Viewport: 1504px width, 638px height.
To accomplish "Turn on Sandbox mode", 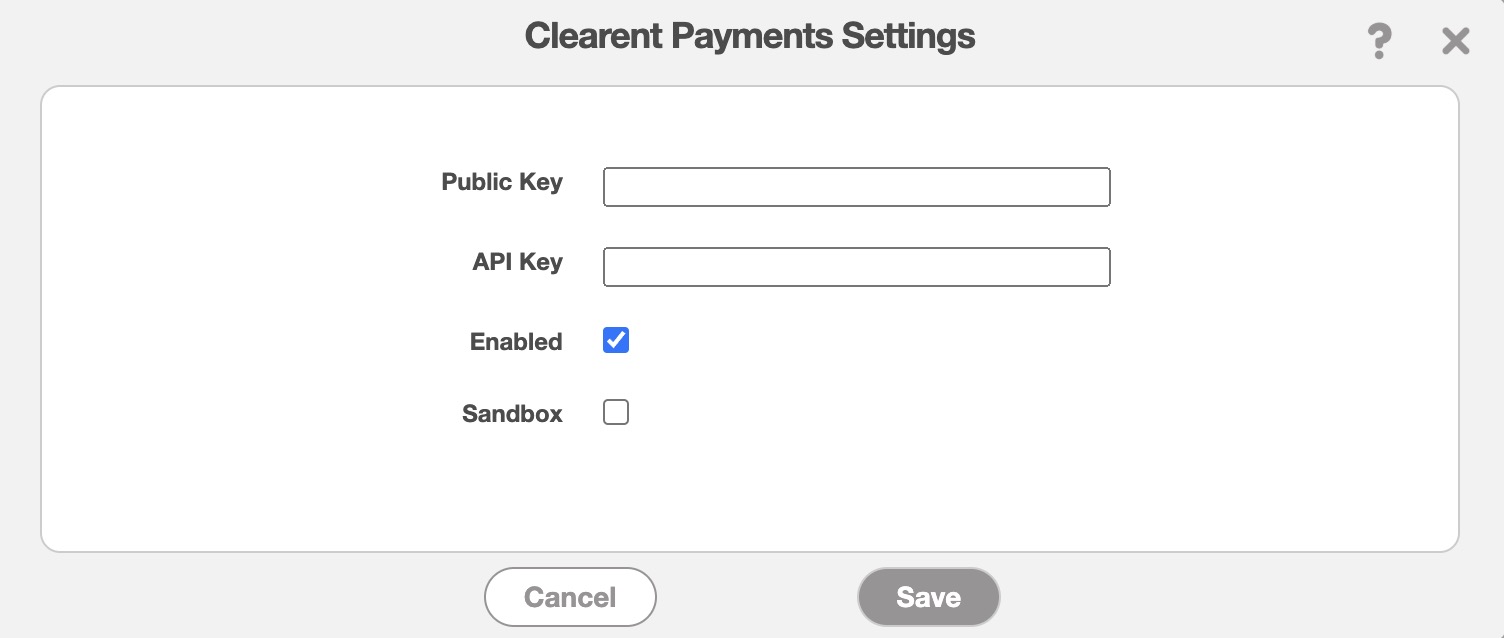I will click(616, 412).
